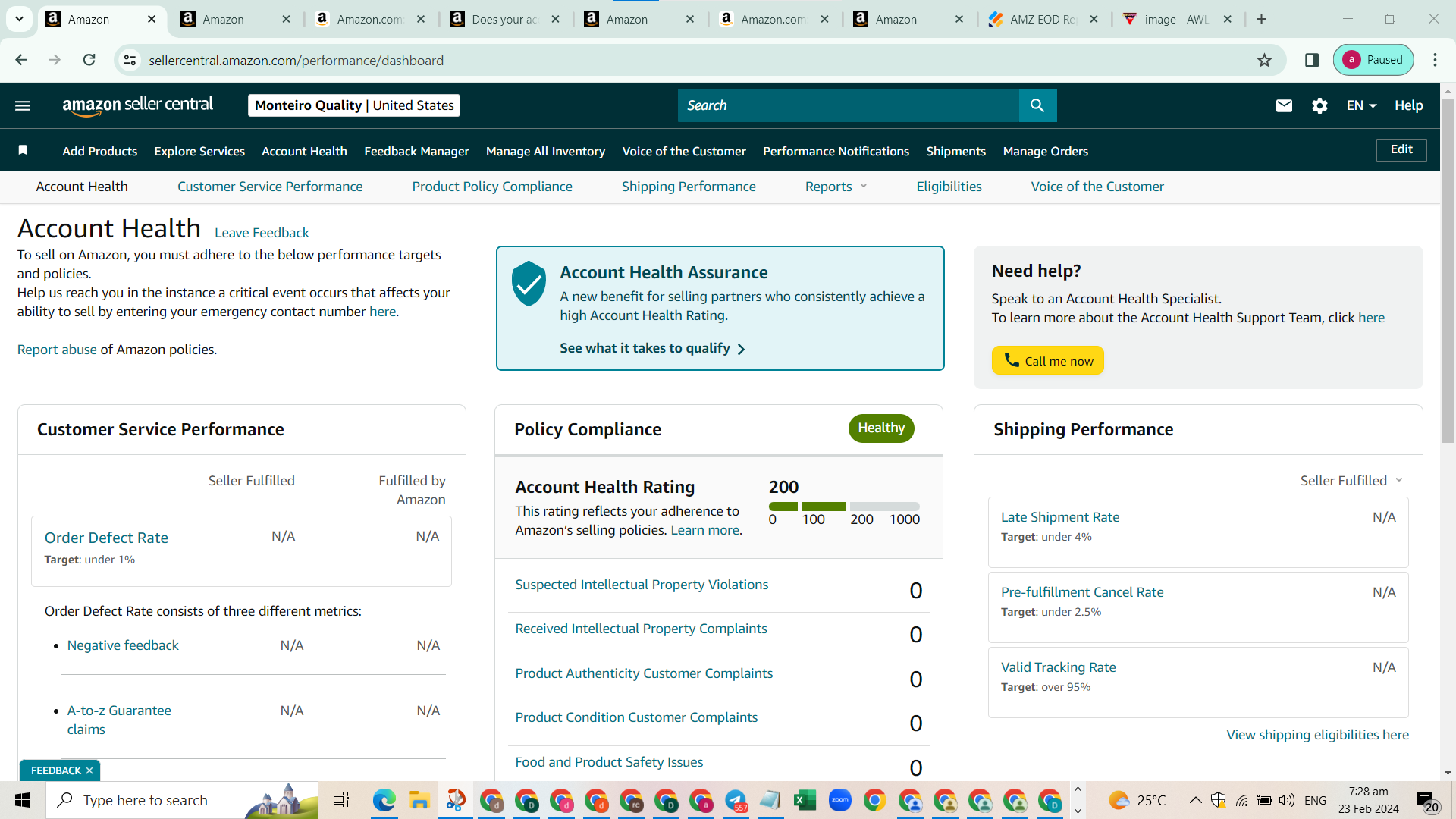Click See what it takes to qualify
The height and width of the screenshot is (819, 1456).
coord(652,348)
